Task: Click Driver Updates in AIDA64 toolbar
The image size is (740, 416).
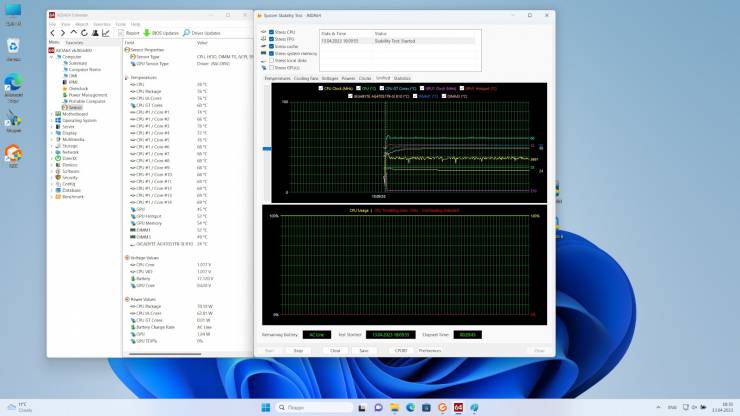Action: 202,33
